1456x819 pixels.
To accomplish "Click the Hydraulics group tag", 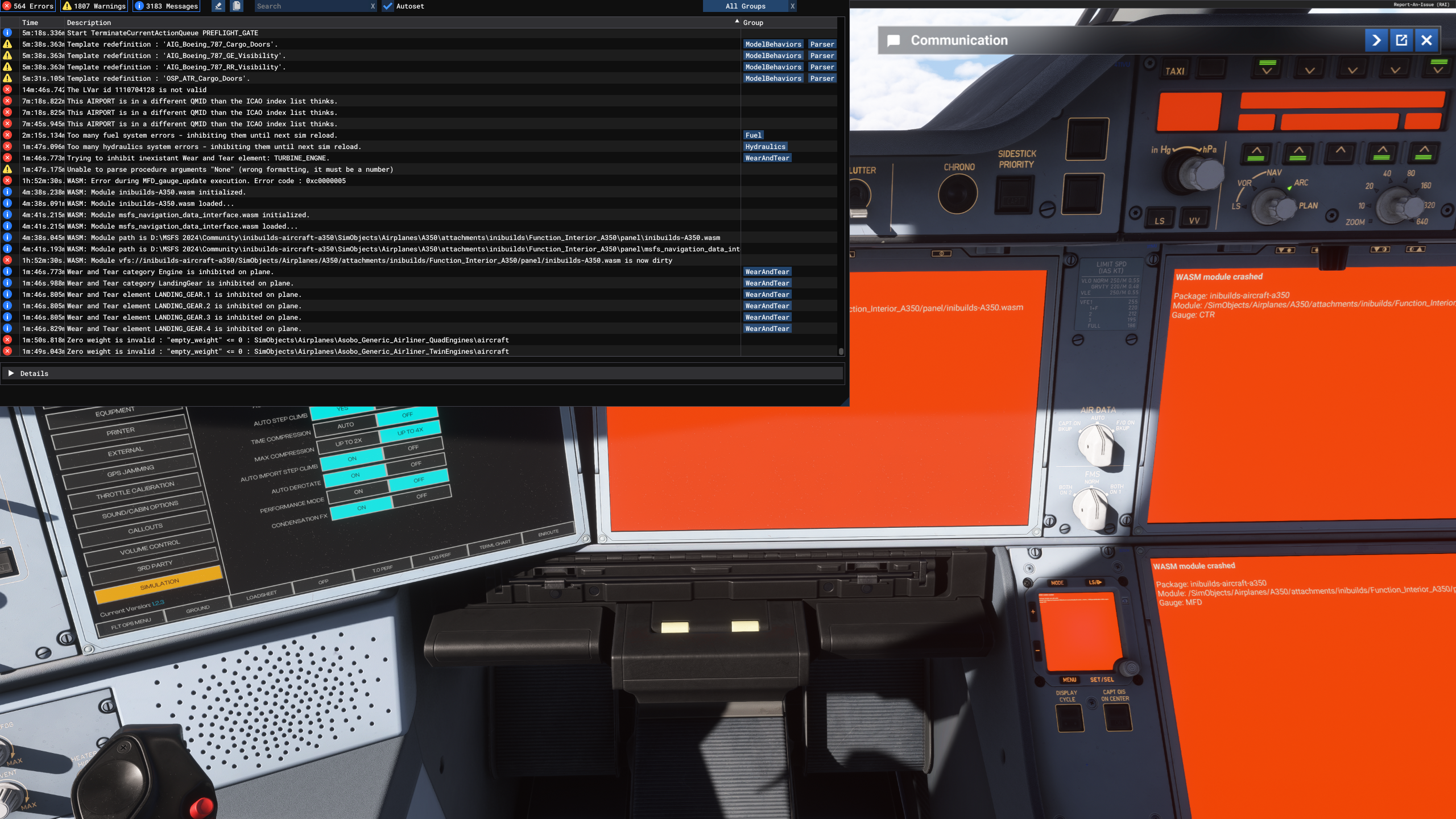I will (x=765, y=147).
